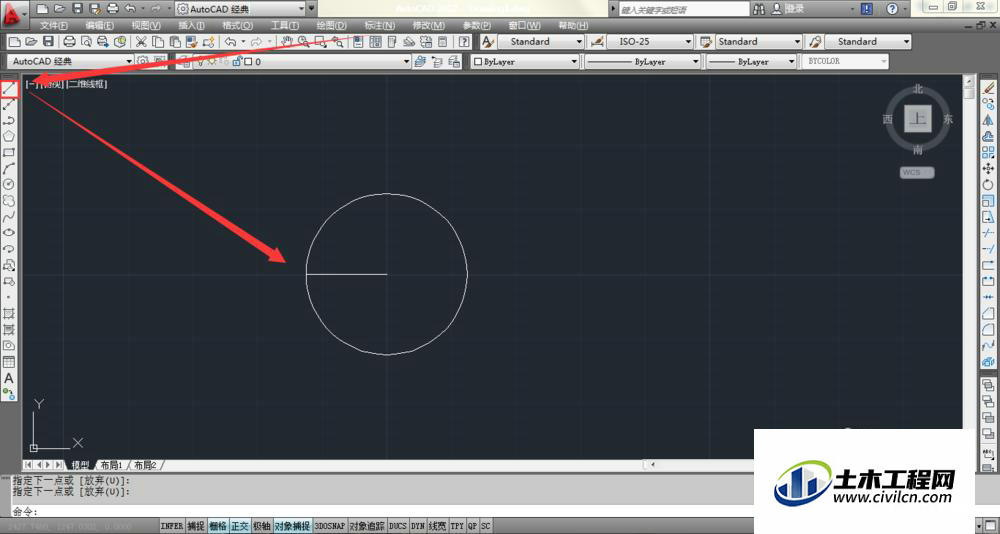Viewport: 1000px width, 534px height.
Task: Toggle 对象追踪 object snap tracking
Action: [x=367, y=526]
